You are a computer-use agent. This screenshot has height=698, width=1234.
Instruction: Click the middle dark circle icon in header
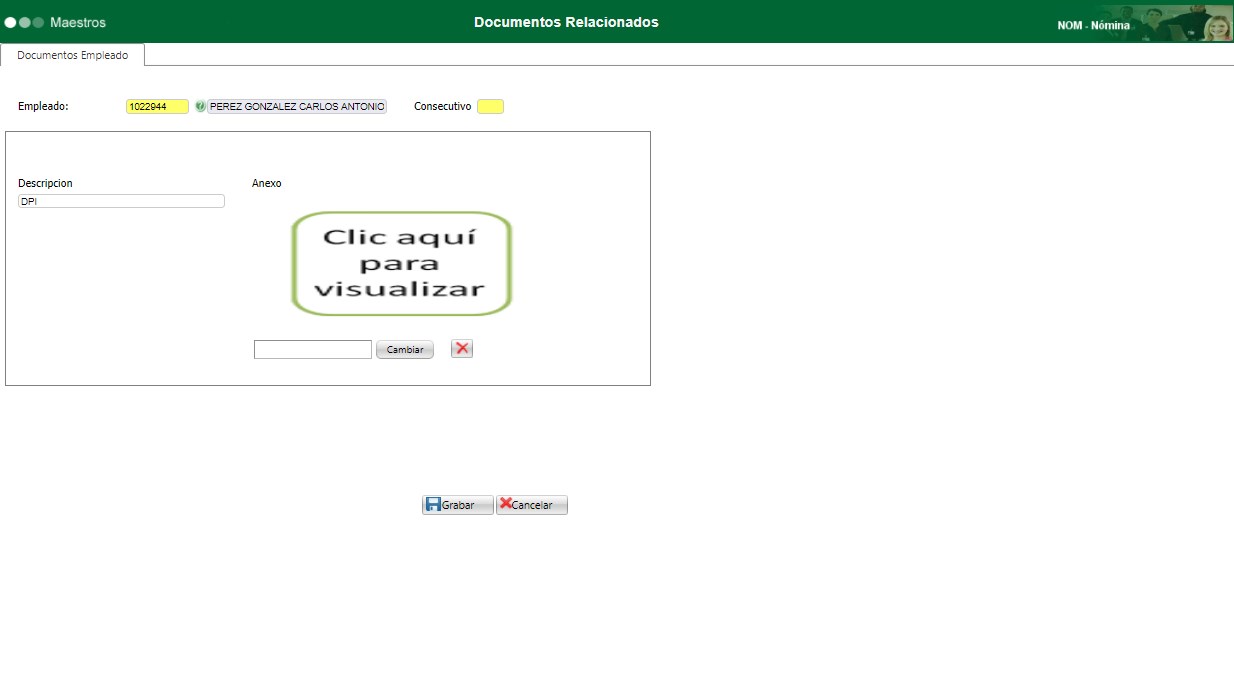22,19
